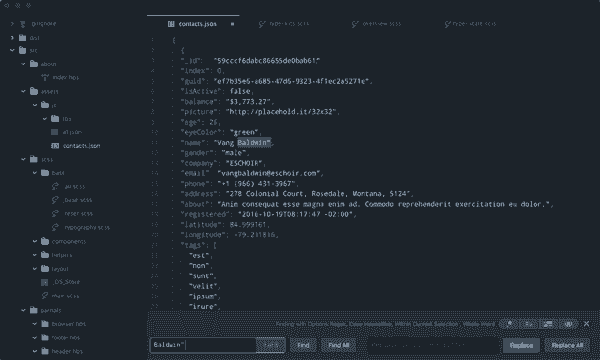
Task: Click the Find All button
Action: (x=339, y=345)
